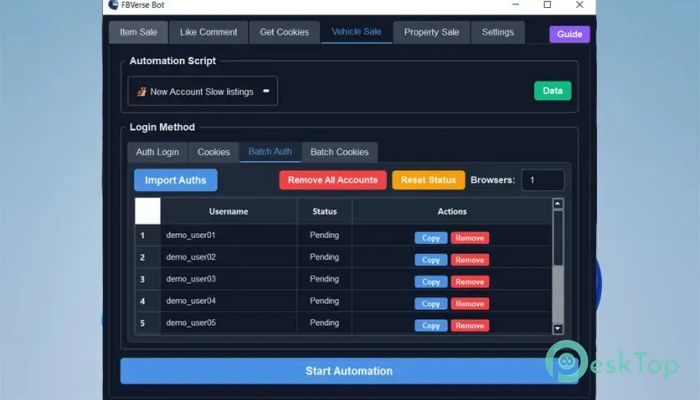Select the demo_user04 username cell

(229, 301)
